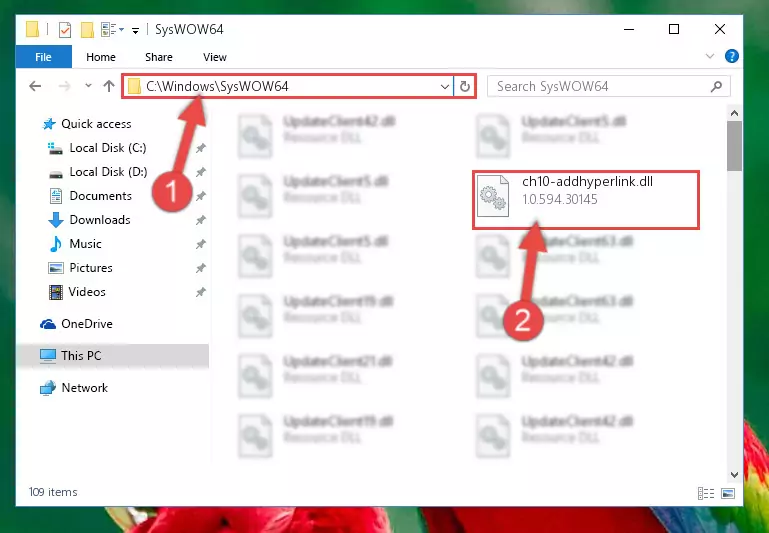Open Downloads in the sidebar
Screen dimensions: 769x533
(x=90, y=220)
